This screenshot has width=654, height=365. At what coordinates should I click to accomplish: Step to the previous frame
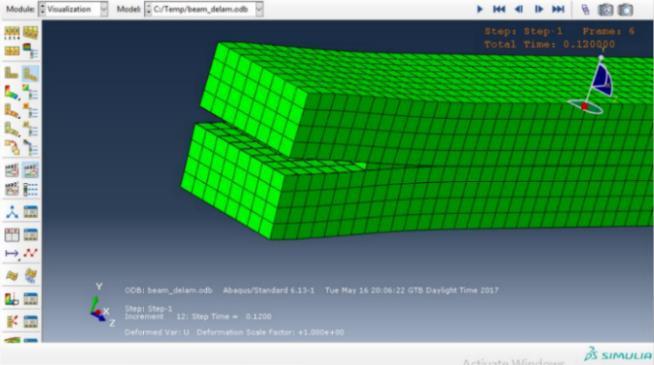519,9
